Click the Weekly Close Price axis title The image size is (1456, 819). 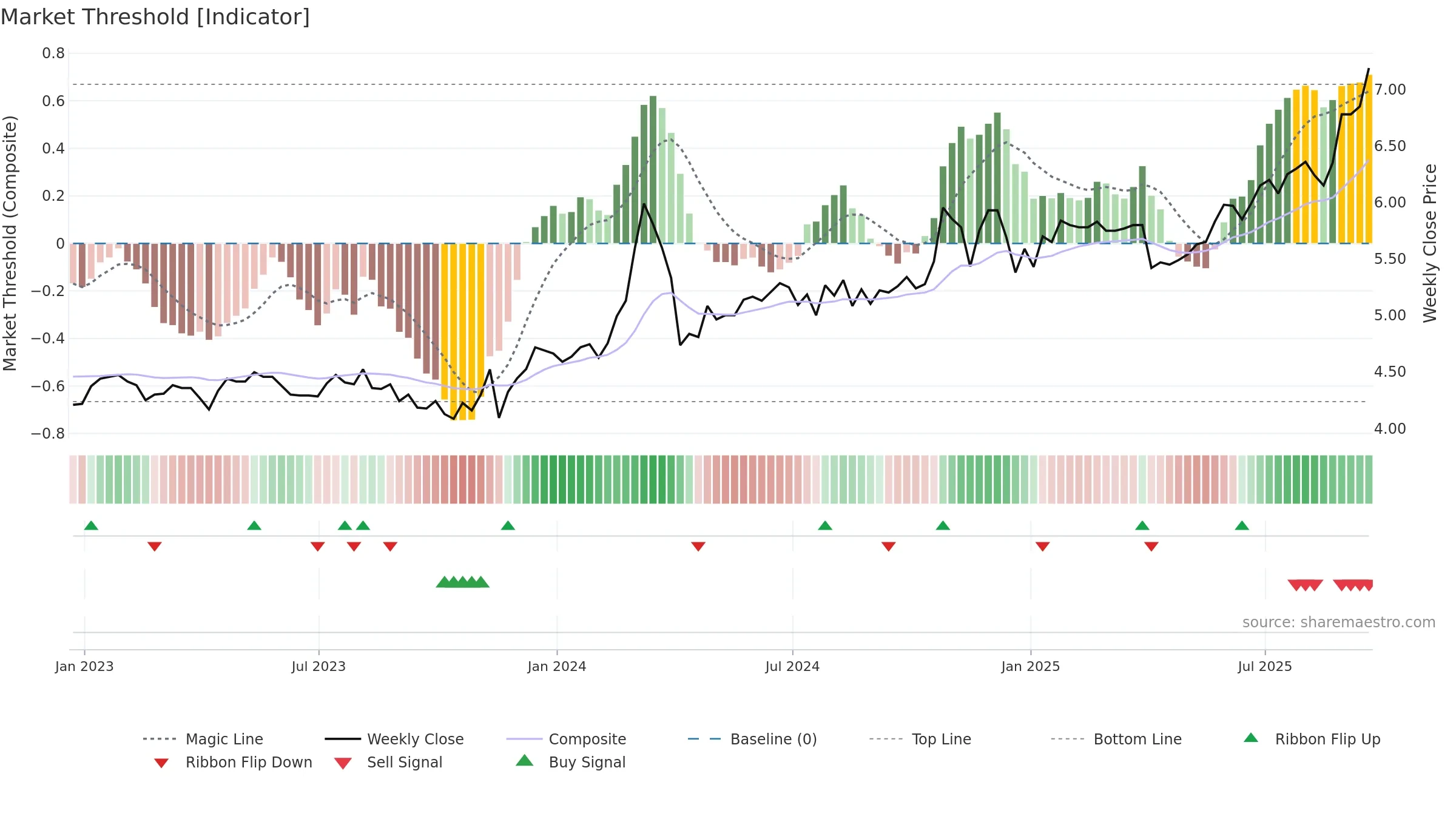tap(1430, 243)
